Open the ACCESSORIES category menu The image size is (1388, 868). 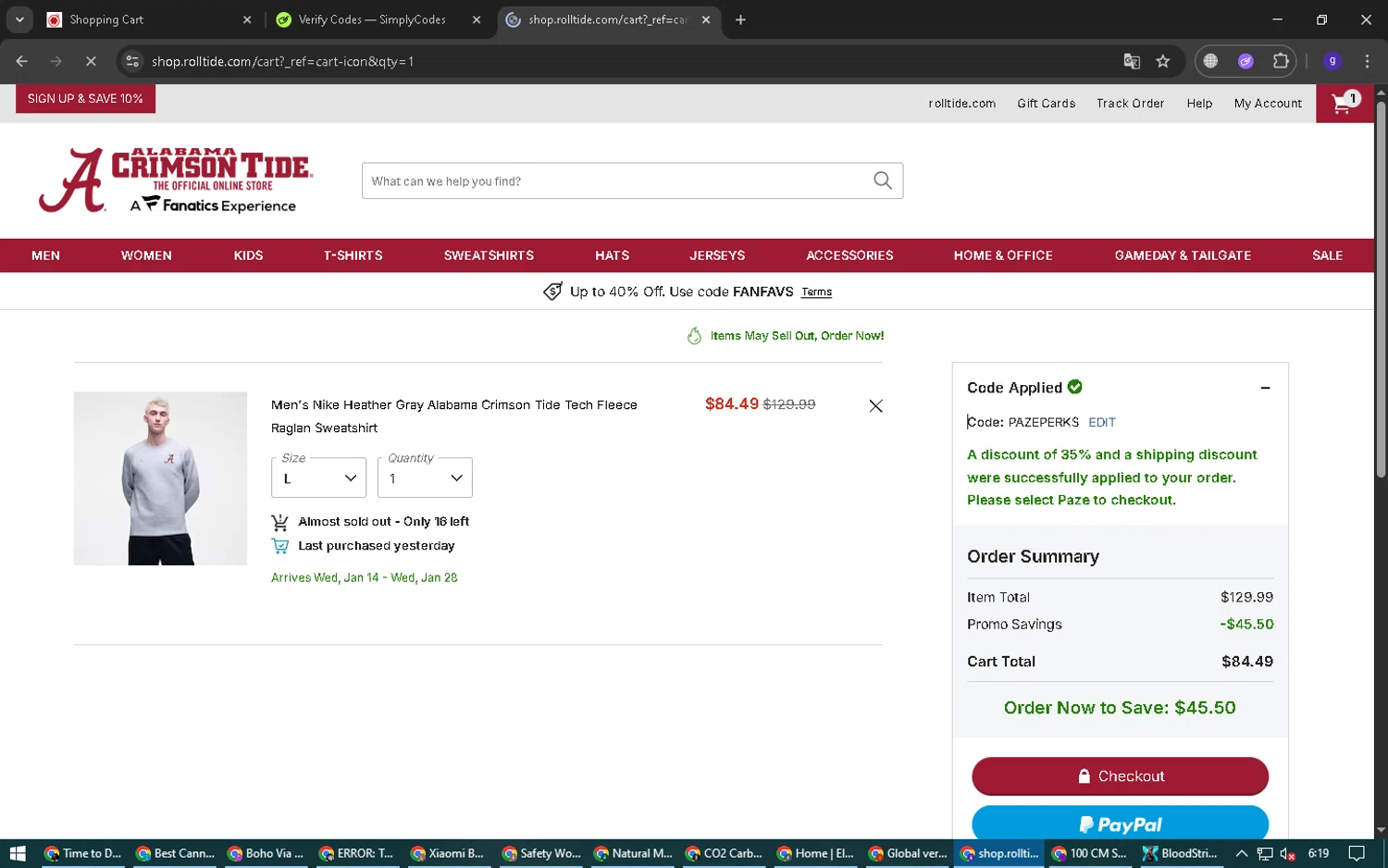tap(849, 255)
